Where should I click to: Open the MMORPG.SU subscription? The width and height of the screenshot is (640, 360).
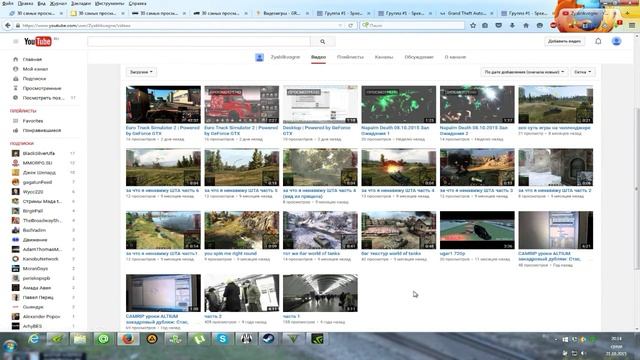pos(37,163)
